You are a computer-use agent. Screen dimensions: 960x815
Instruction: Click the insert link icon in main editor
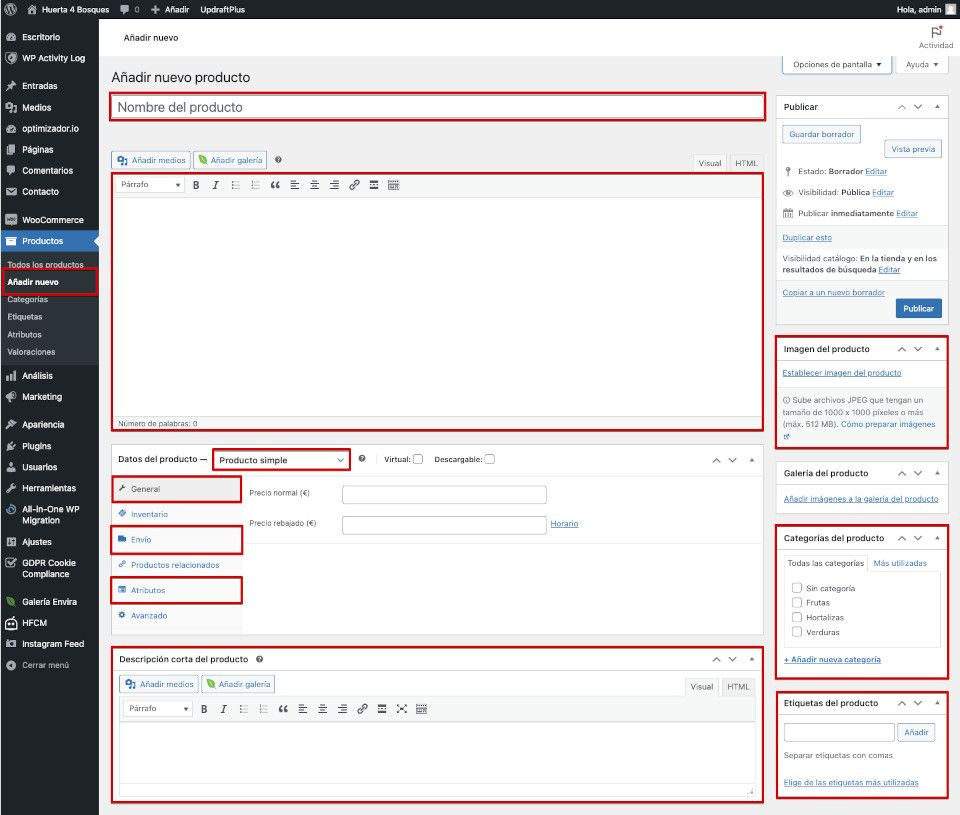tap(354, 185)
